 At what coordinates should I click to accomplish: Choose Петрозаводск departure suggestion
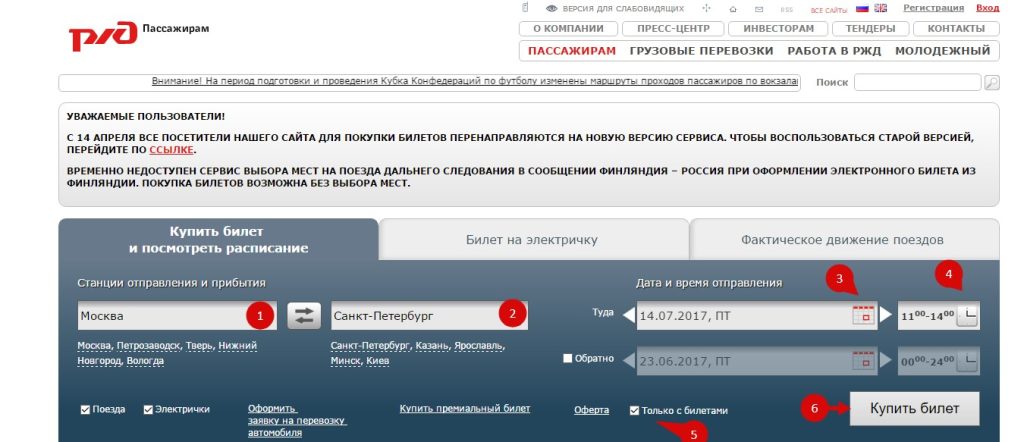149,345
